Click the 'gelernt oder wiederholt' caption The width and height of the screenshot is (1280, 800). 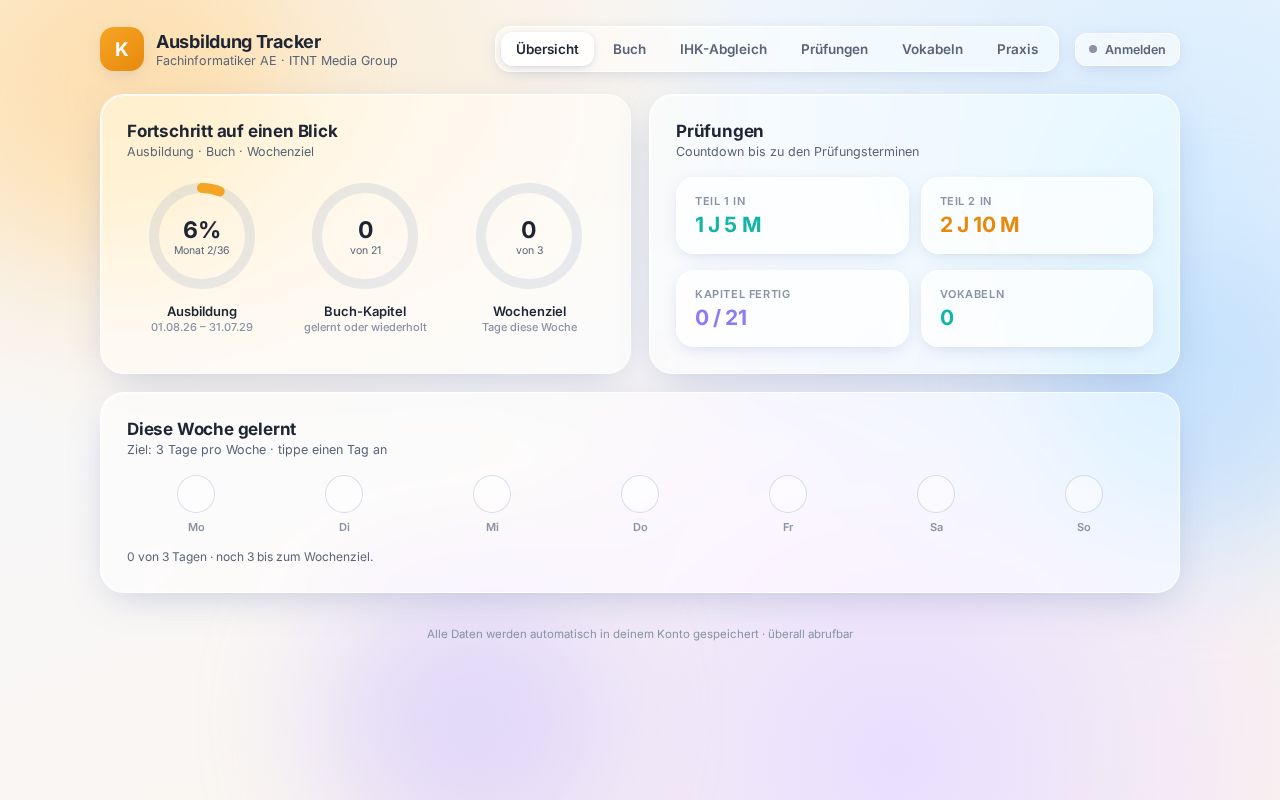click(x=365, y=327)
